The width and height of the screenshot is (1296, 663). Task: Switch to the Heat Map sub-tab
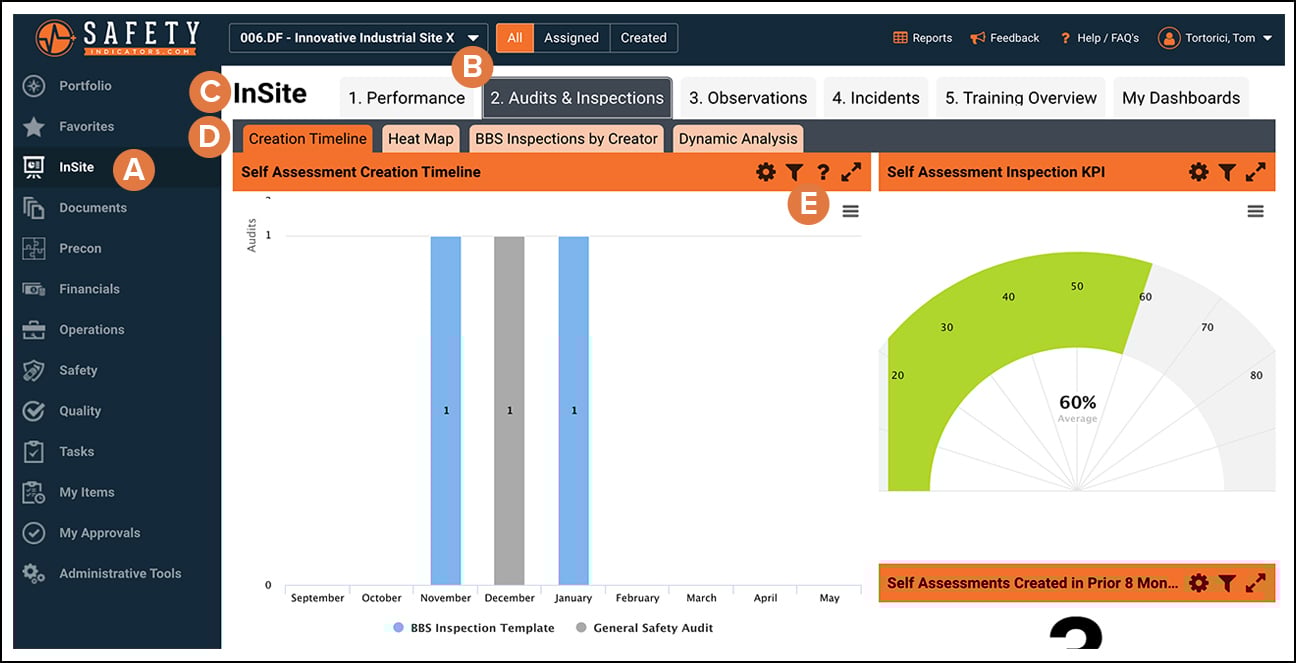point(420,139)
